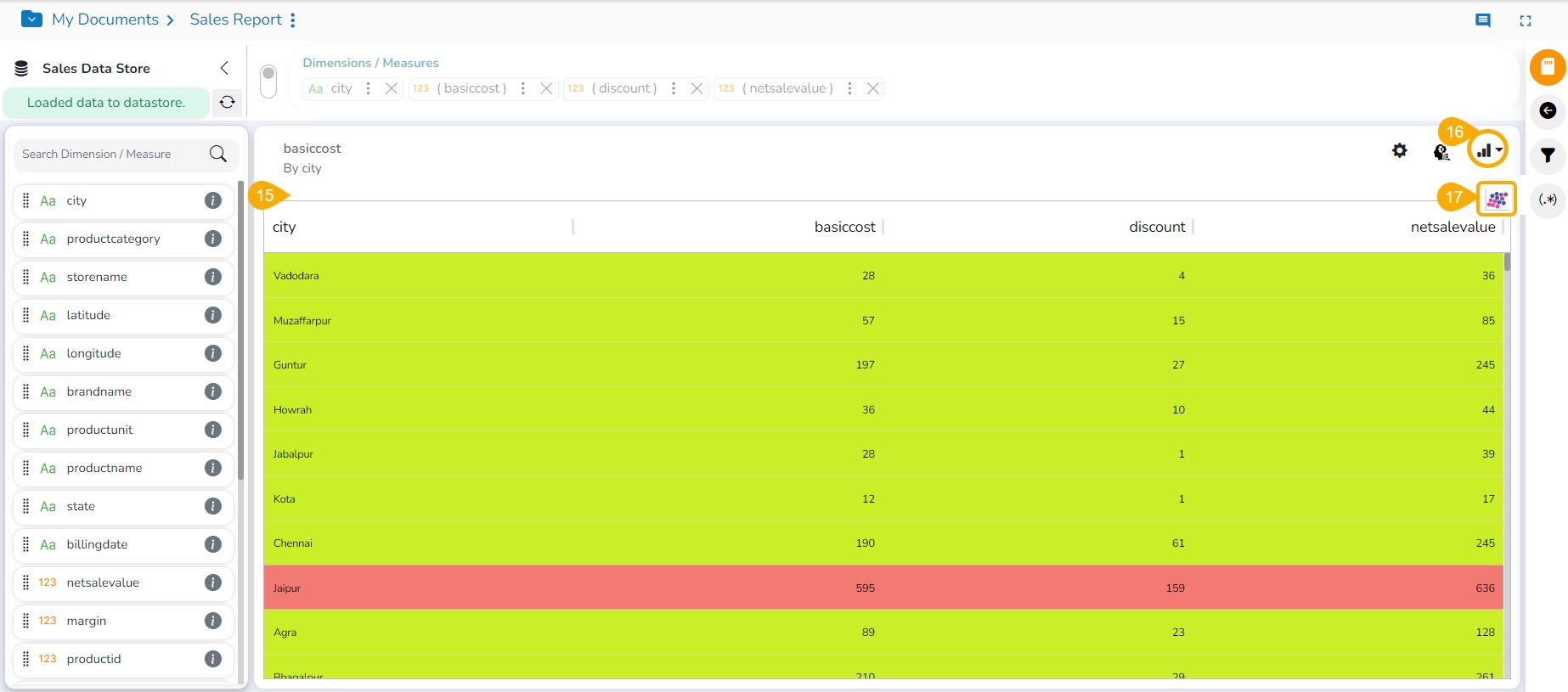Collapse the Sales Data Store panel
The width and height of the screenshot is (1568, 692).
pos(224,68)
